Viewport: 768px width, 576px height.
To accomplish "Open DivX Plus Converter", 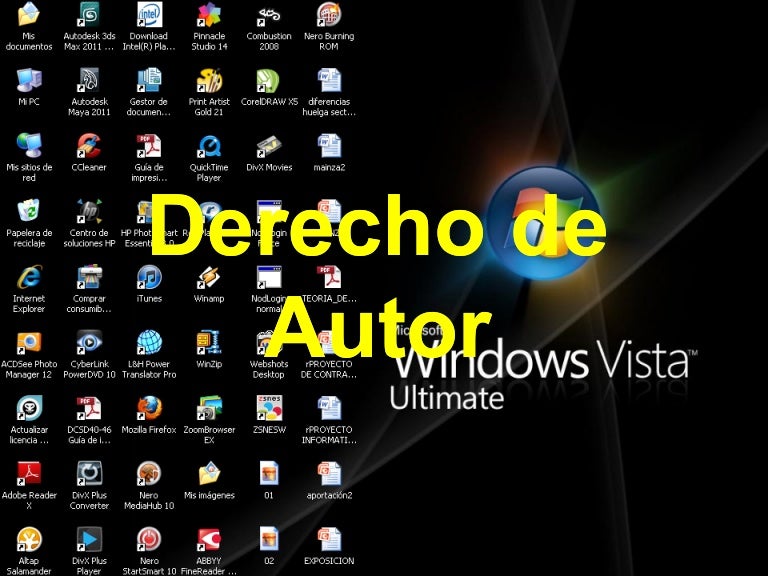I will coord(89,474).
